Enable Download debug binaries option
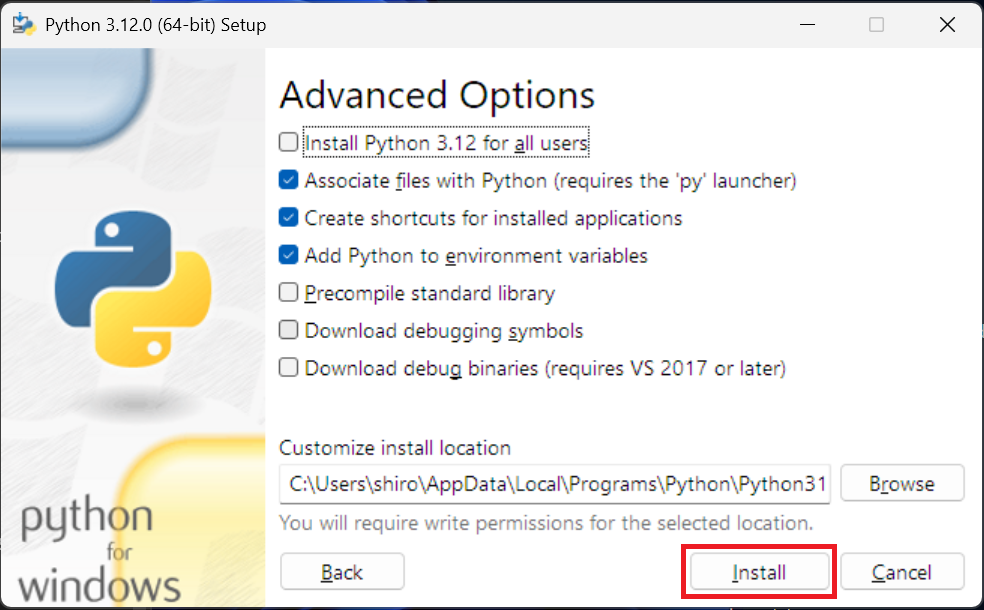984x610 pixels. tap(289, 367)
